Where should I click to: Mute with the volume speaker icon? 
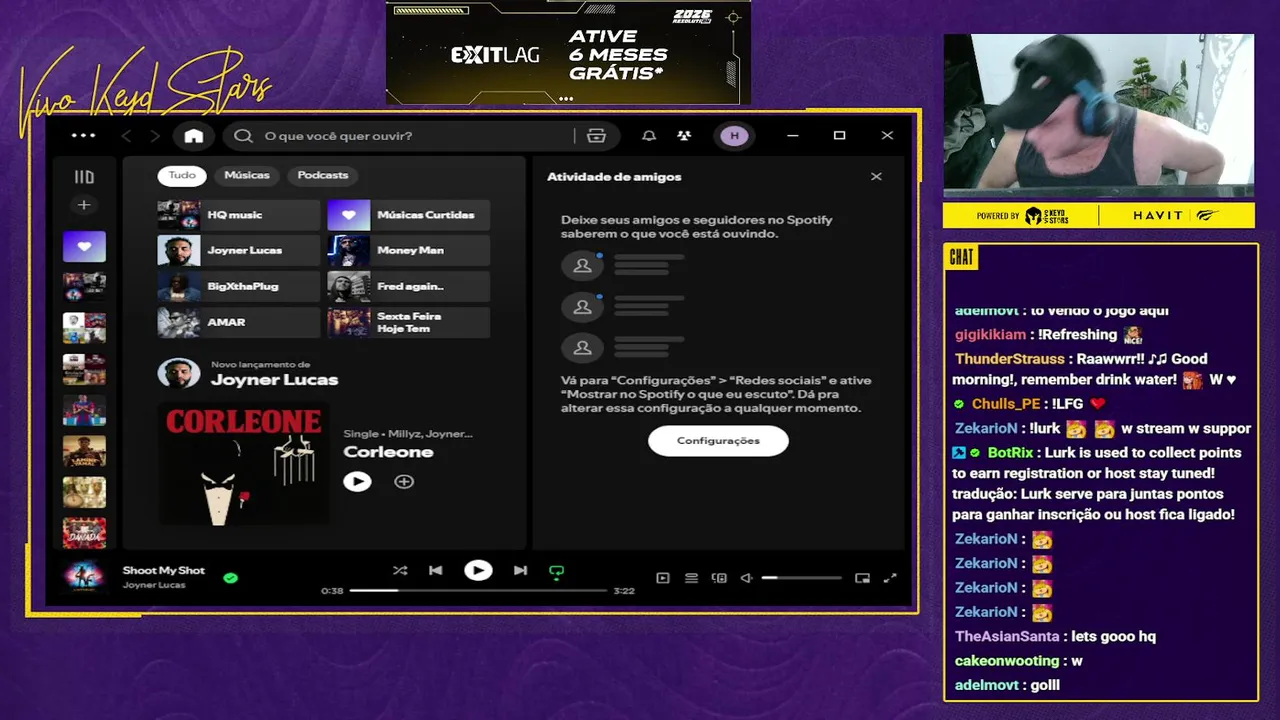point(746,578)
